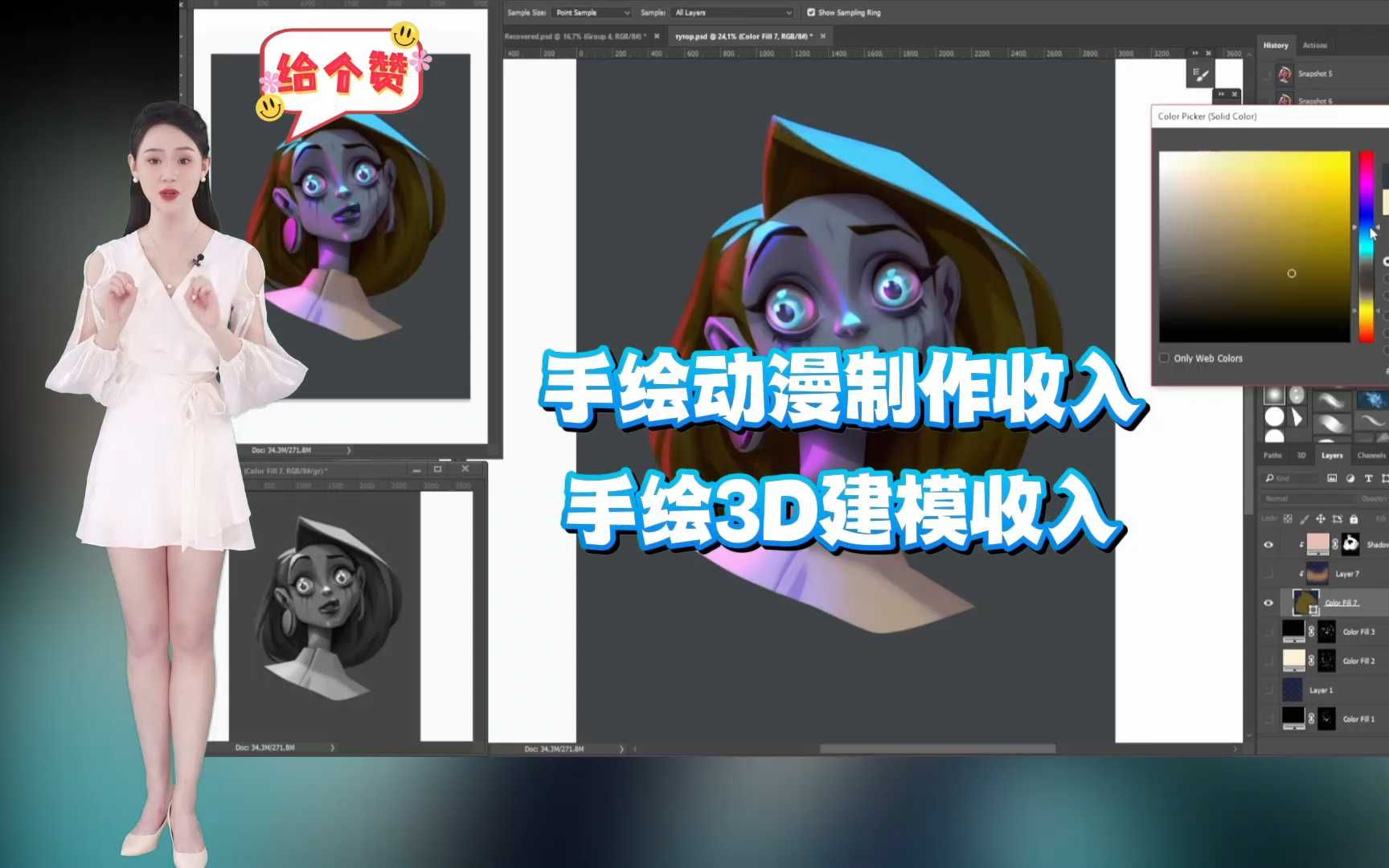Select the soft round brush preset
Viewport: 1389px width, 868px height.
coord(1273,395)
